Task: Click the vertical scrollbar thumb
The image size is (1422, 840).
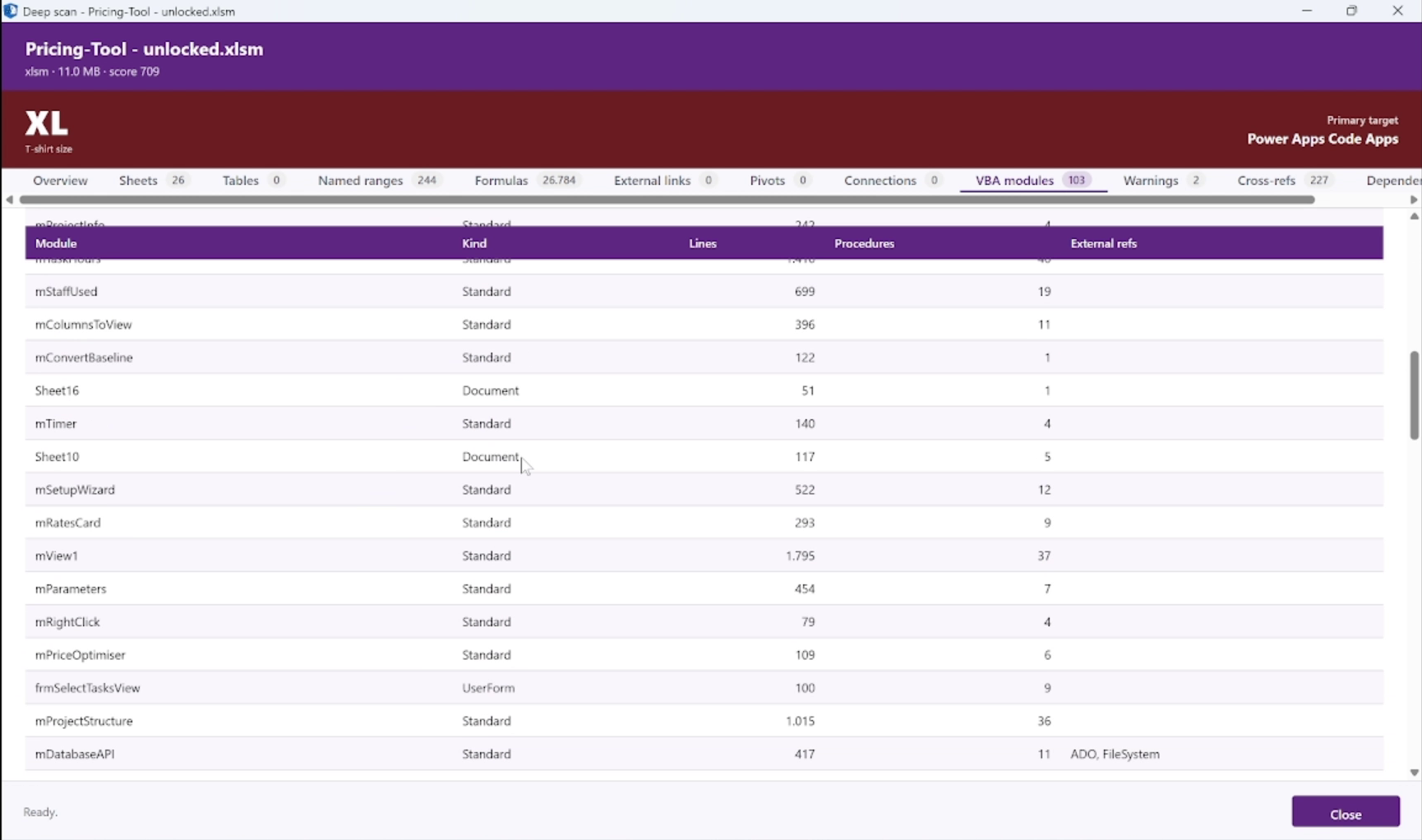Action: click(1414, 395)
